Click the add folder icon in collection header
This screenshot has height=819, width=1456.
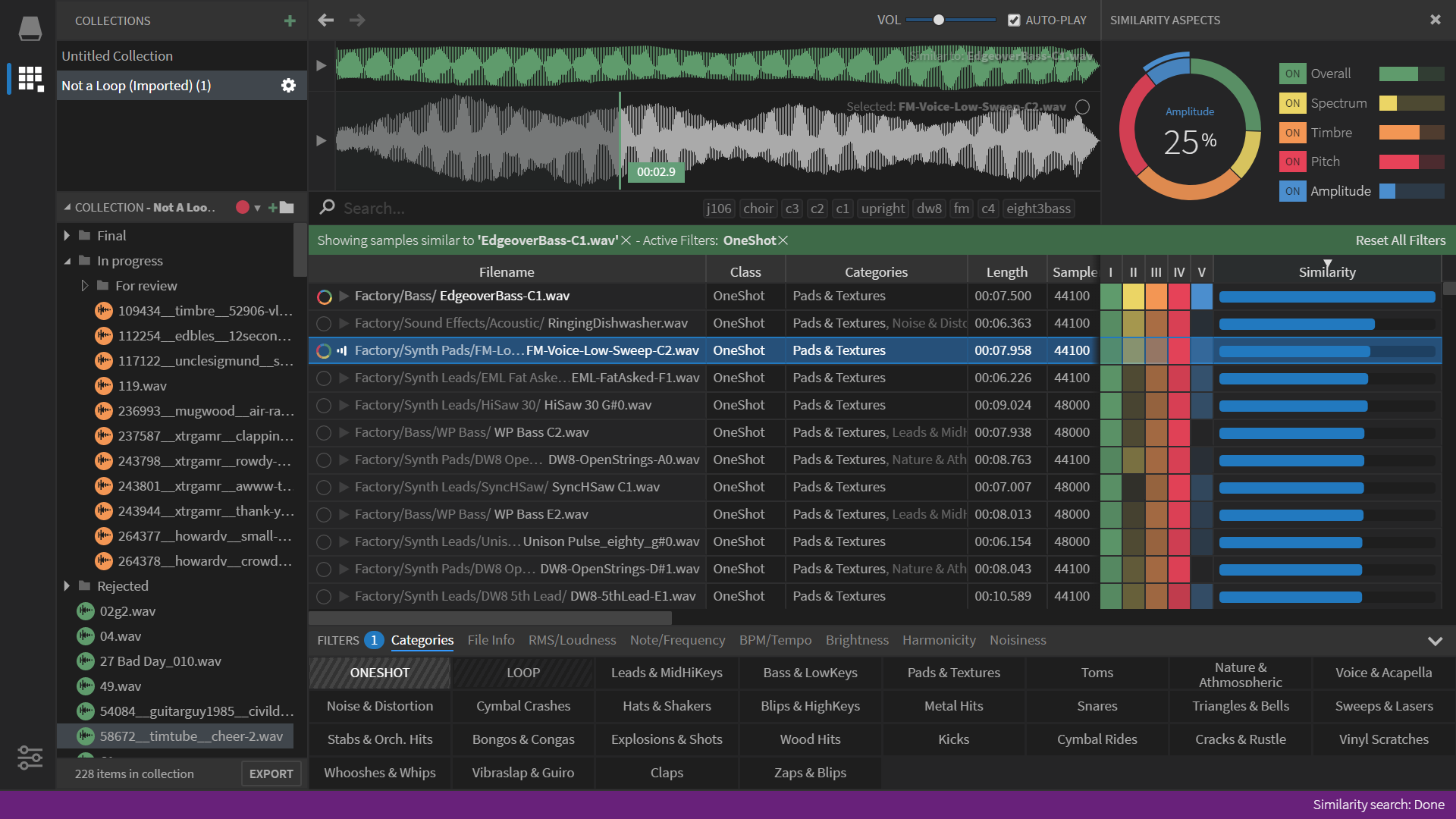click(281, 208)
